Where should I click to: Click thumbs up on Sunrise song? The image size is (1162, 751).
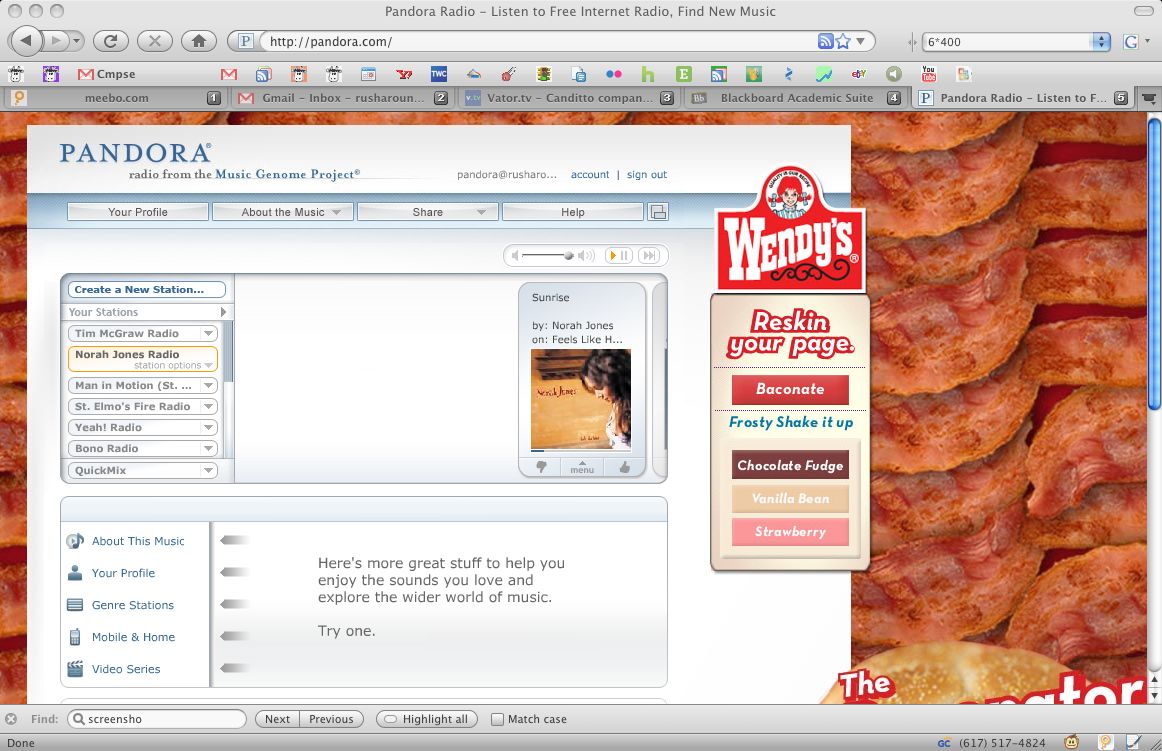625,467
